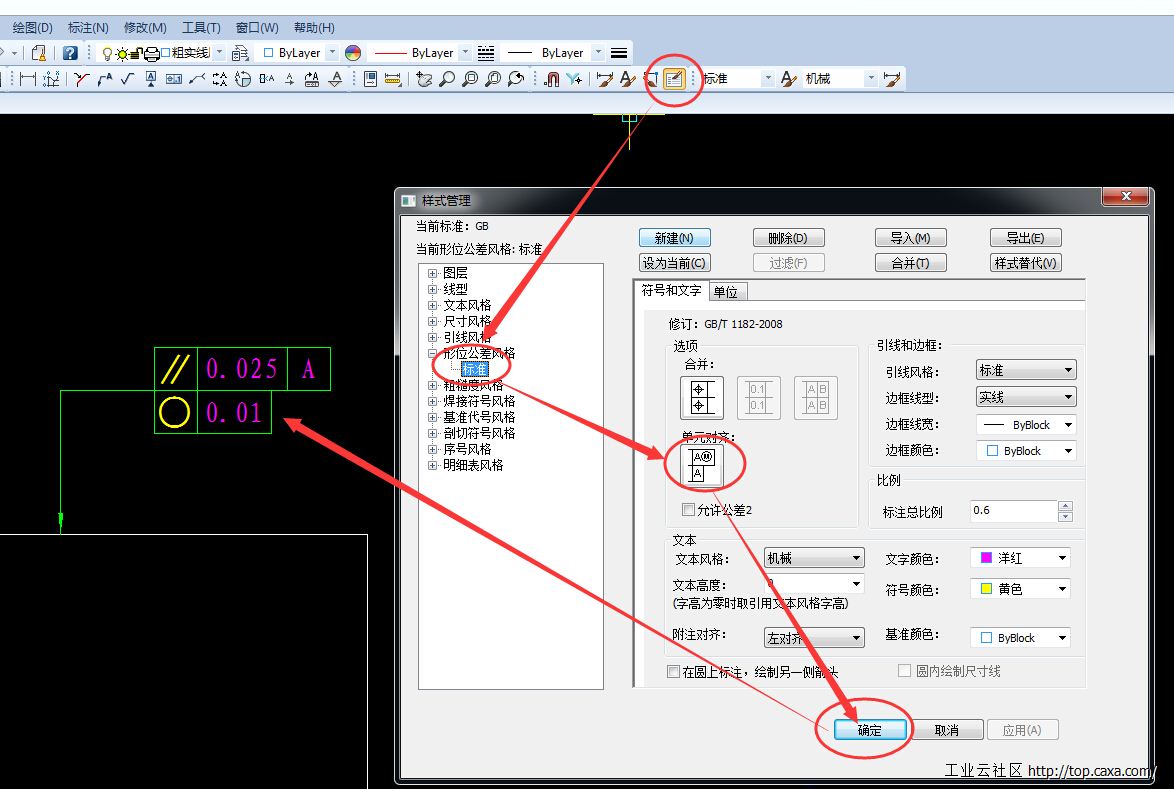
Task: Switch to the 单位 tab
Action: click(725, 292)
